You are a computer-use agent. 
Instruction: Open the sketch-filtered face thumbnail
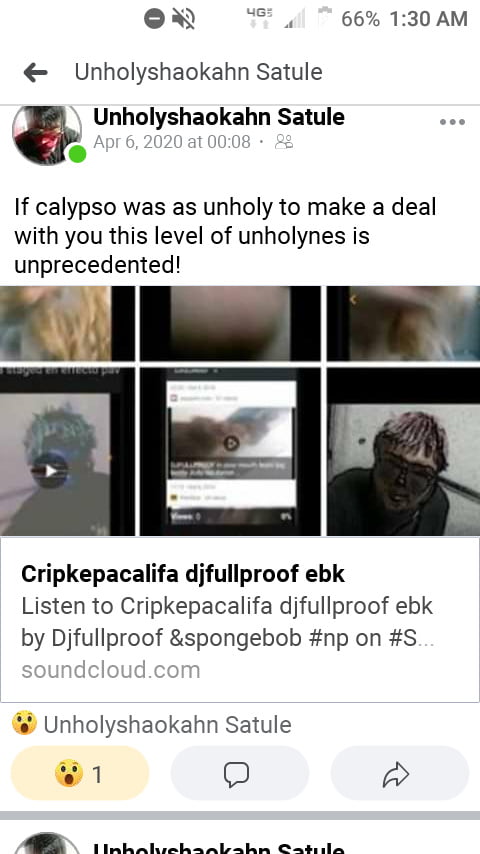click(403, 452)
